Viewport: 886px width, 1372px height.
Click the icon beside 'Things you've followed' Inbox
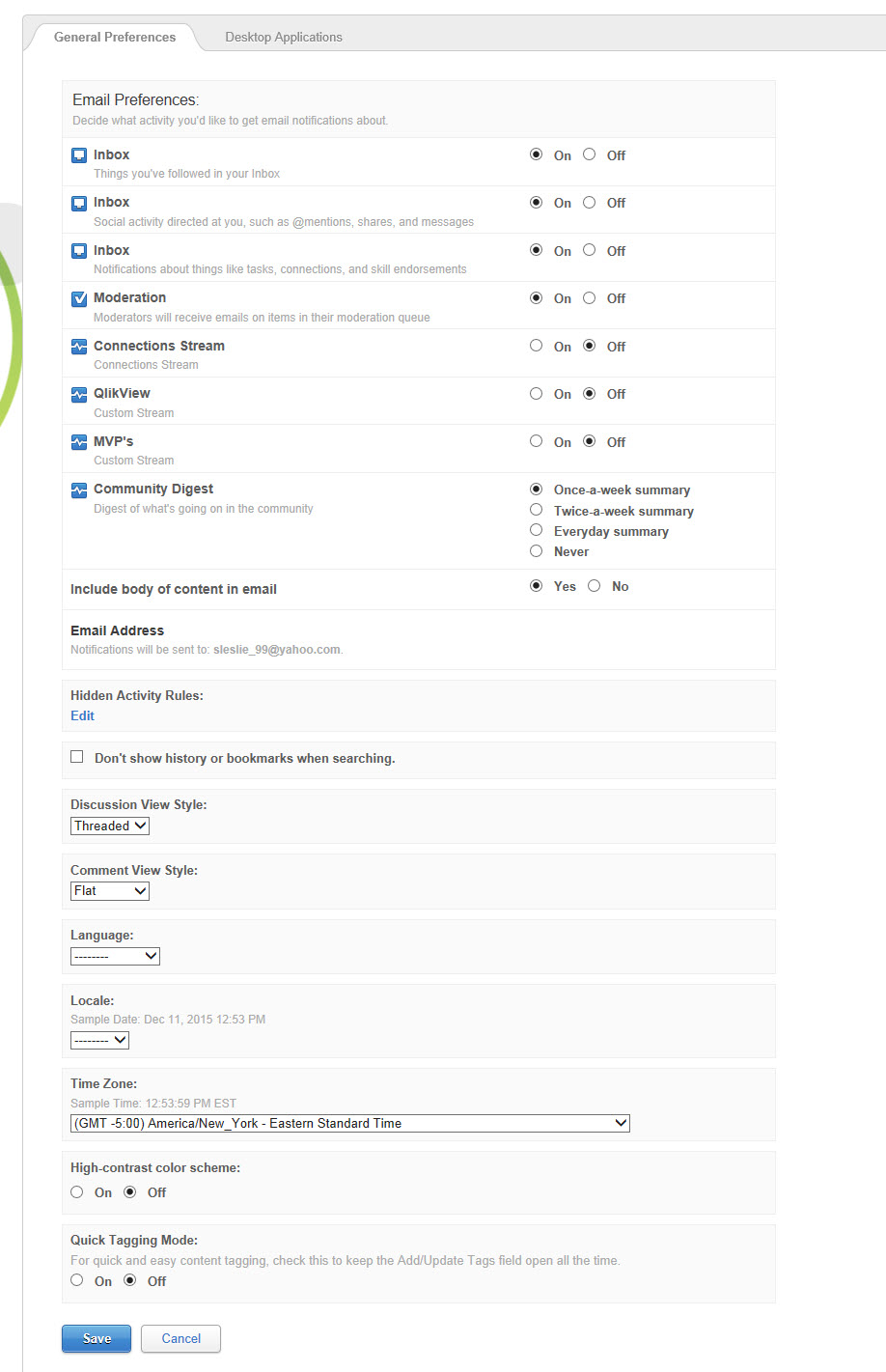click(79, 155)
